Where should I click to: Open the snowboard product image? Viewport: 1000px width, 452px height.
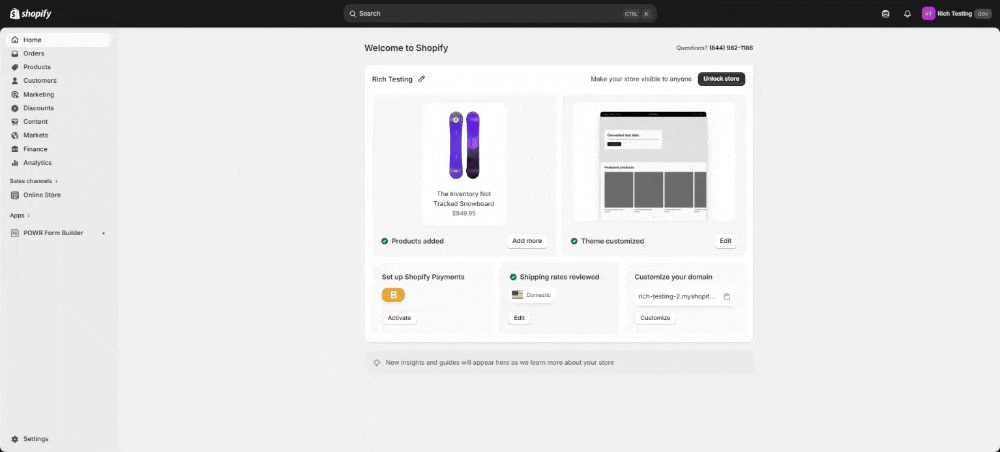pos(464,145)
